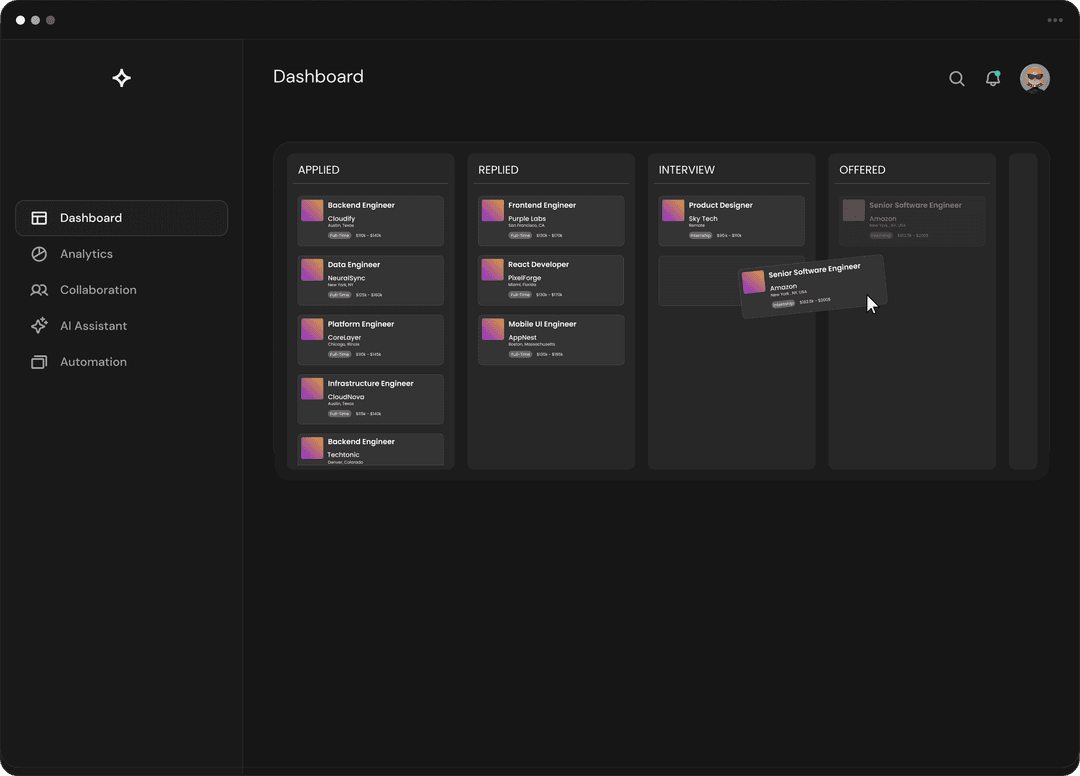This screenshot has height=776, width=1080.
Task: Click the gradient logo on the AppNest card
Action: tap(492, 328)
